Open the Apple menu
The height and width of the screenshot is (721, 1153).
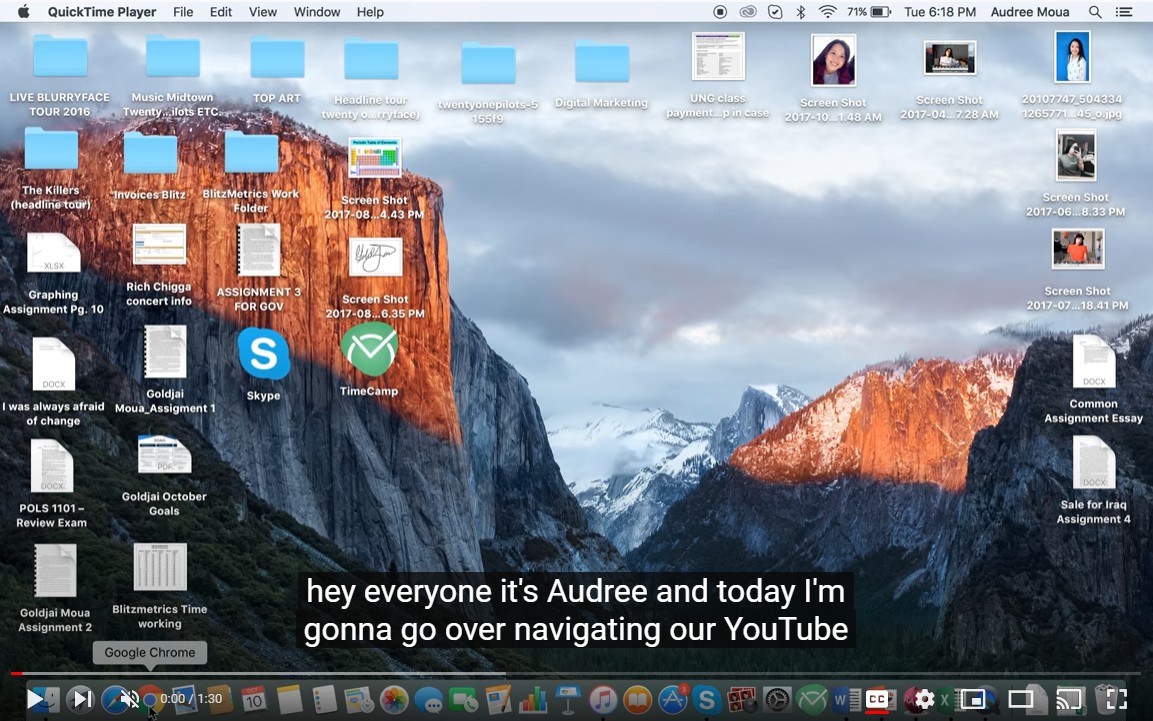(24, 12)
